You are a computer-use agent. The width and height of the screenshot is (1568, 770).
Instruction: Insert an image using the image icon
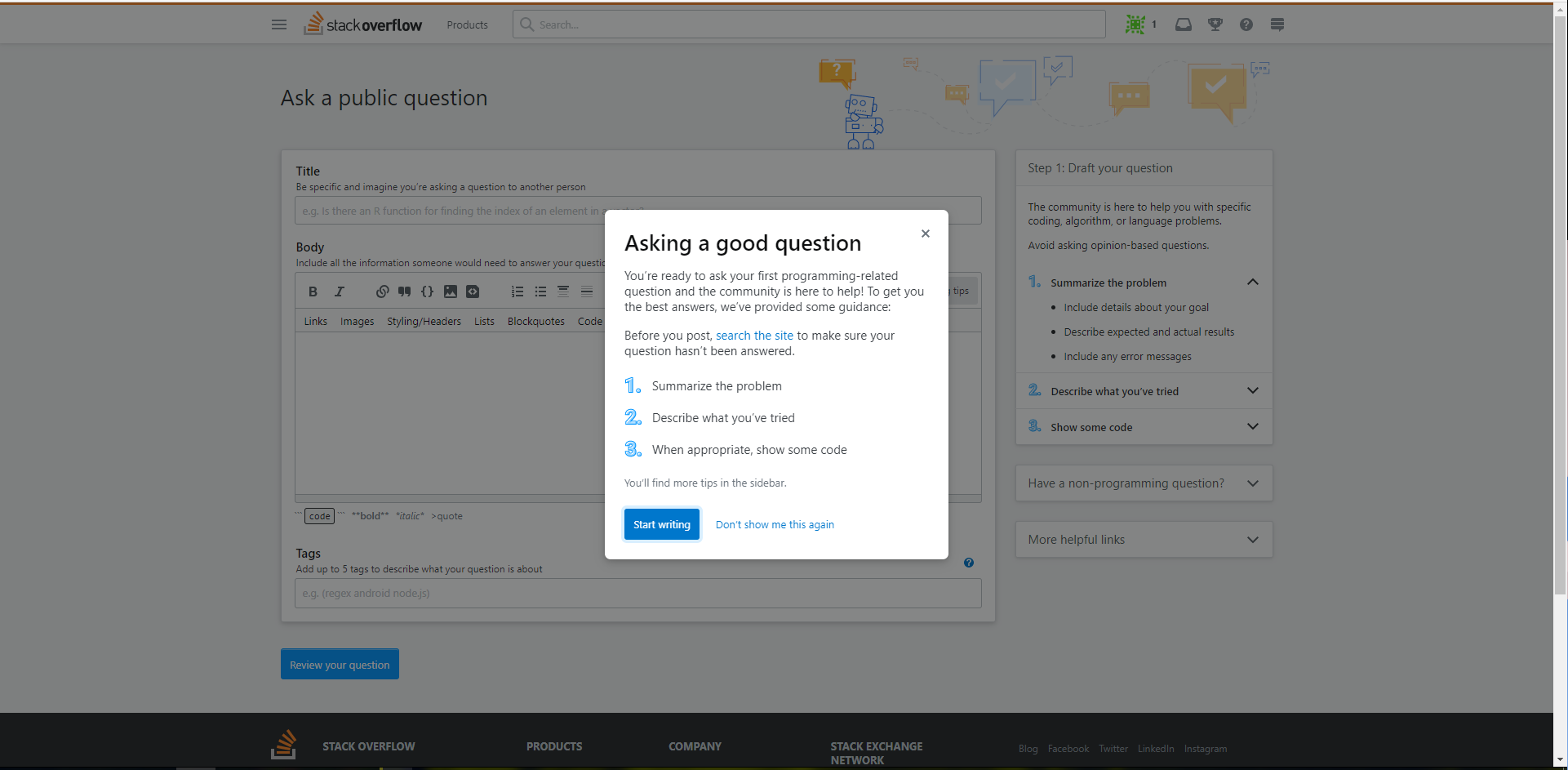point(450,292)
